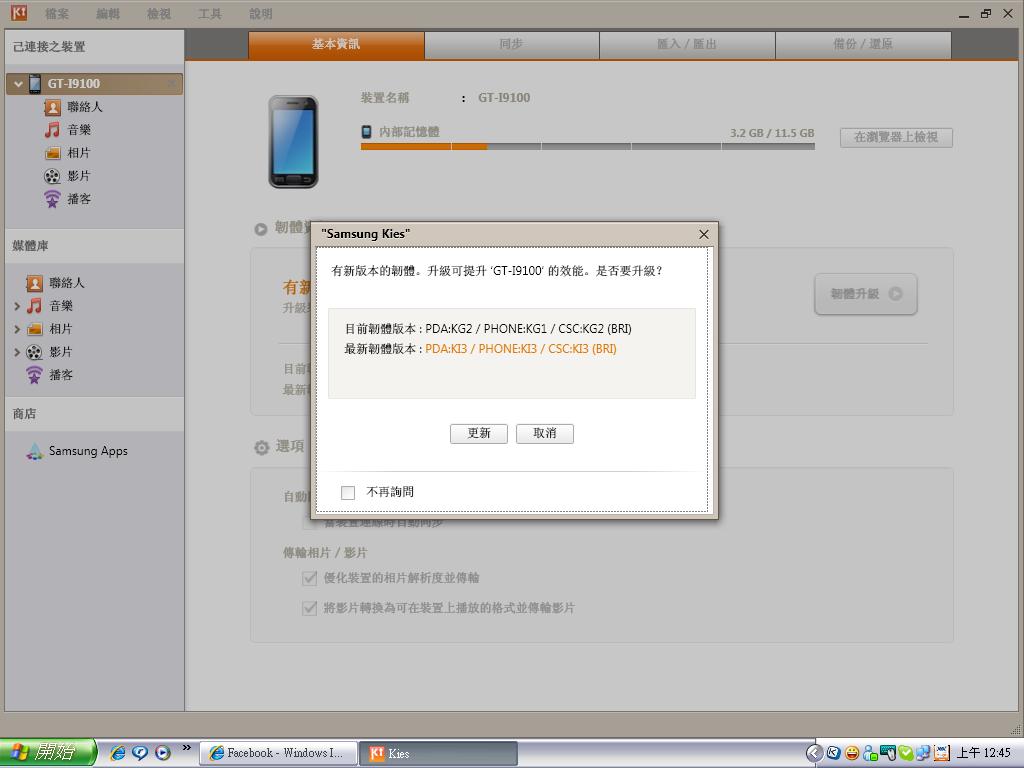
Task: Open the 編輯 menu
Action: pos(108,14)
